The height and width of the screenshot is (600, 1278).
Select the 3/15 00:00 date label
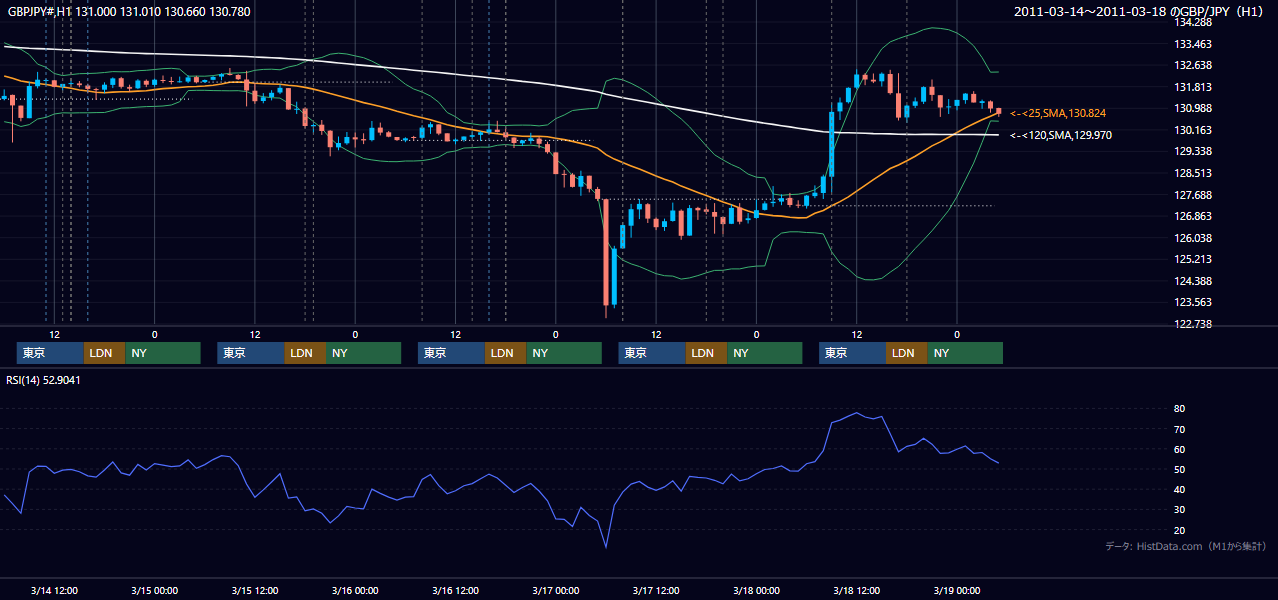coord(155,590)
